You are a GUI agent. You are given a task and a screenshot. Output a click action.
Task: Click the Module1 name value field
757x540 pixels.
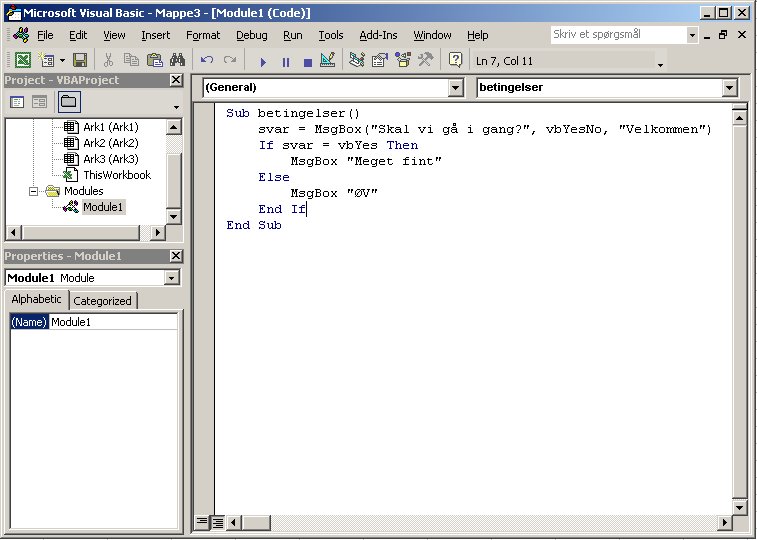pos(113,322)
